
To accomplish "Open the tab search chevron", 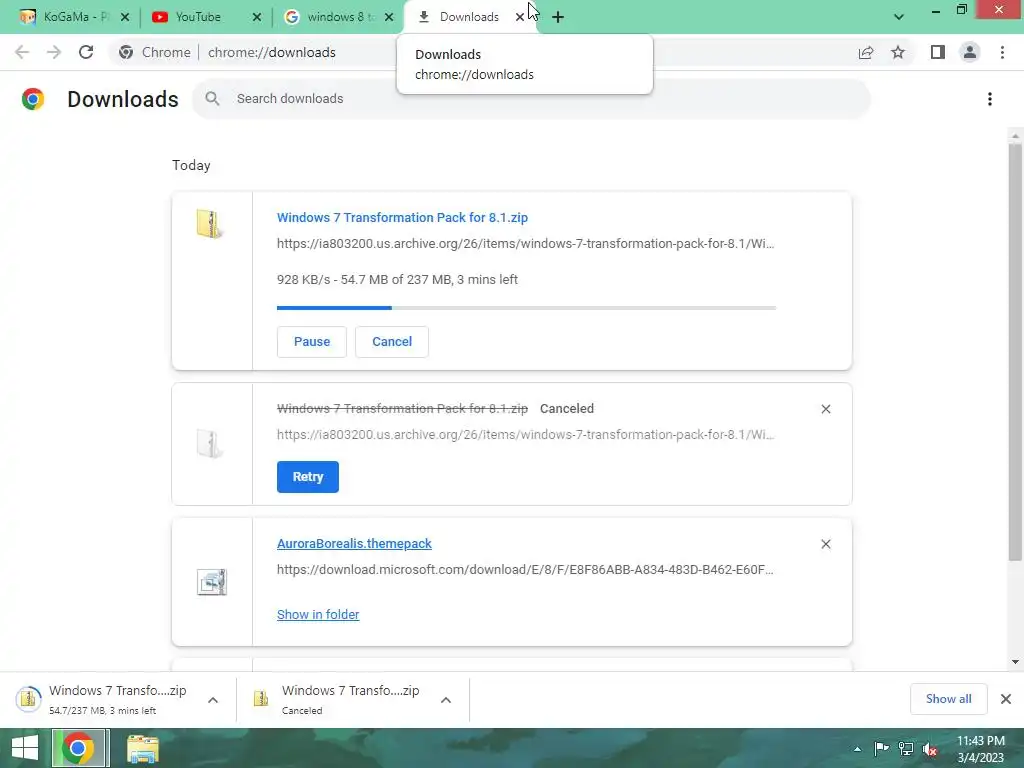I will (x=899, y=17).
